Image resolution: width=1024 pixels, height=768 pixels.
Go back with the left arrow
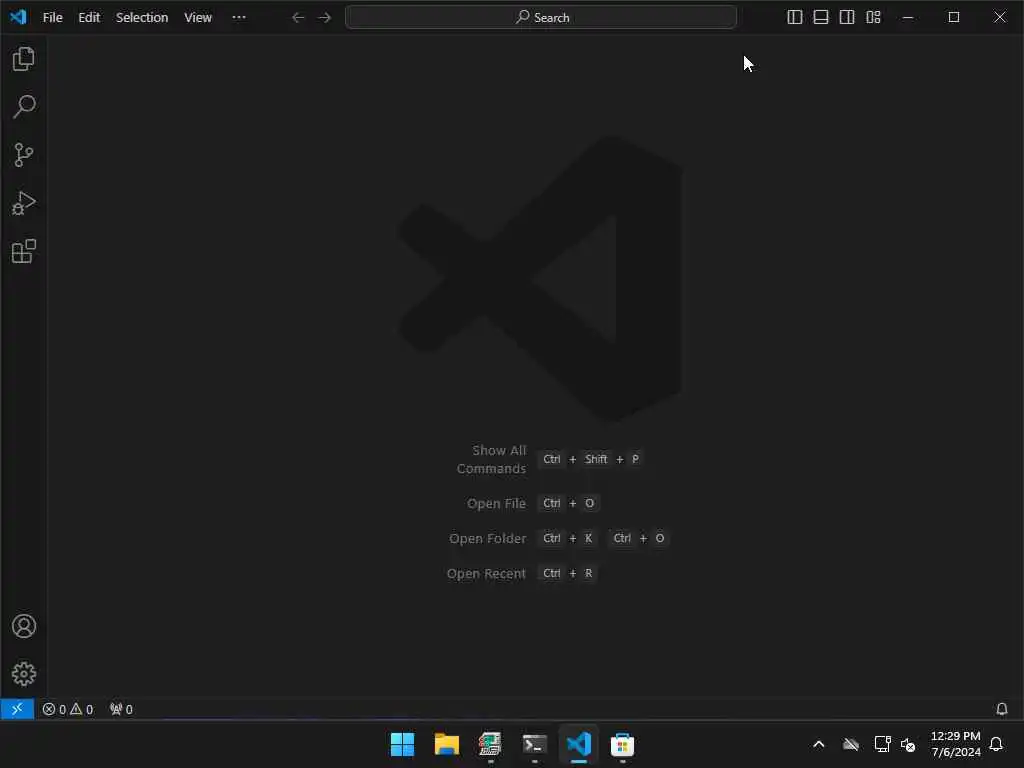(x=298, y=18)
